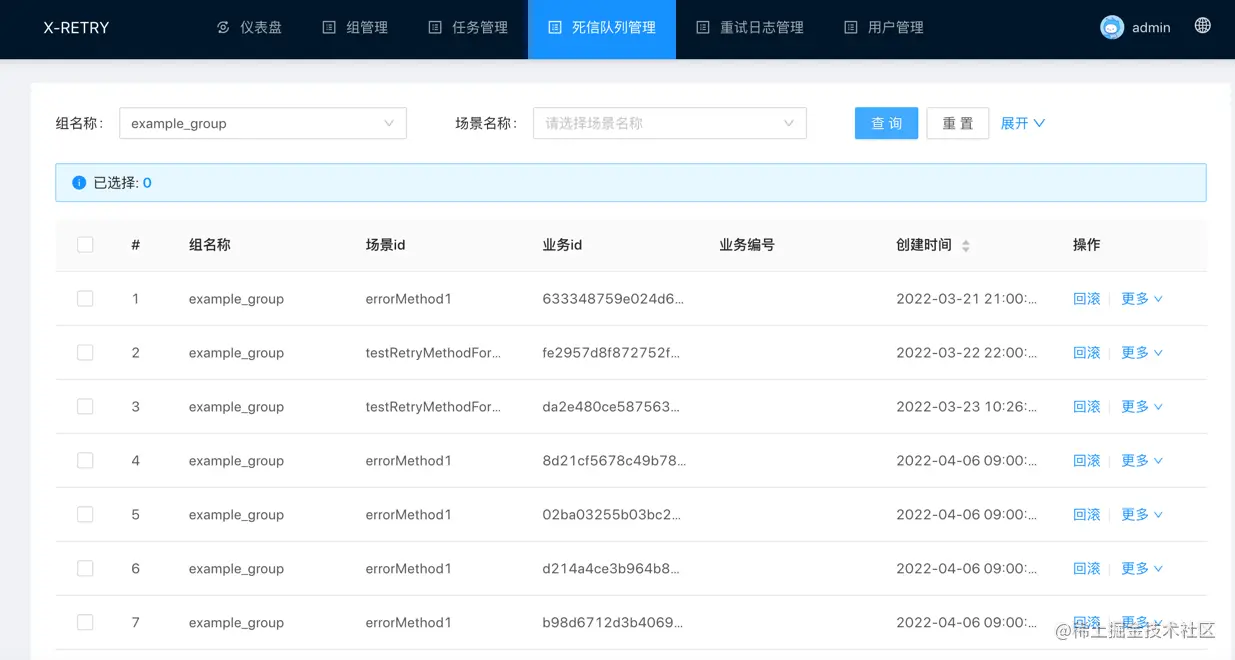Click the globe language icon
1235x660 pixels.
tap(1203, 26)
